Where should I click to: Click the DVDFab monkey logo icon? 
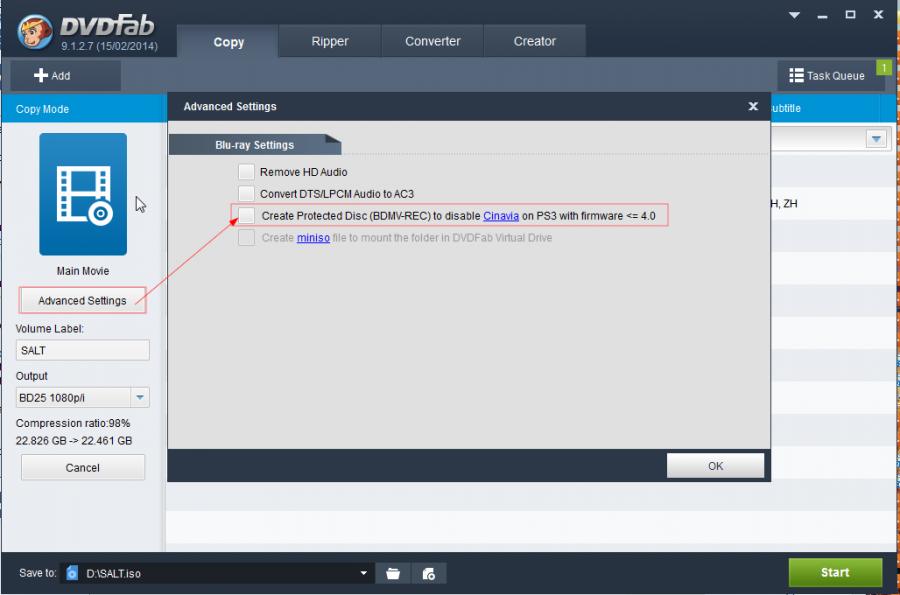click(x=35, y=31)
